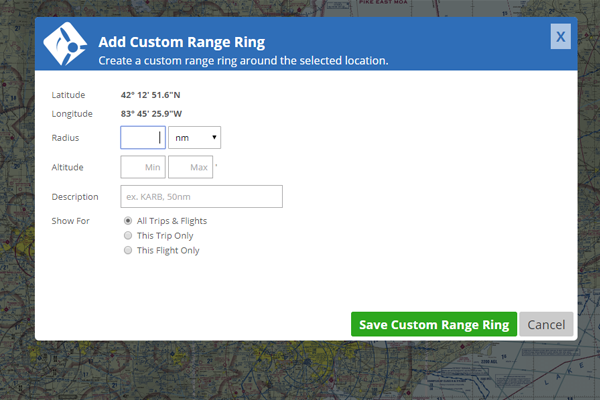
Task: Click the longitude value 83° 45' 25.9"W
Action: point(157,114)
